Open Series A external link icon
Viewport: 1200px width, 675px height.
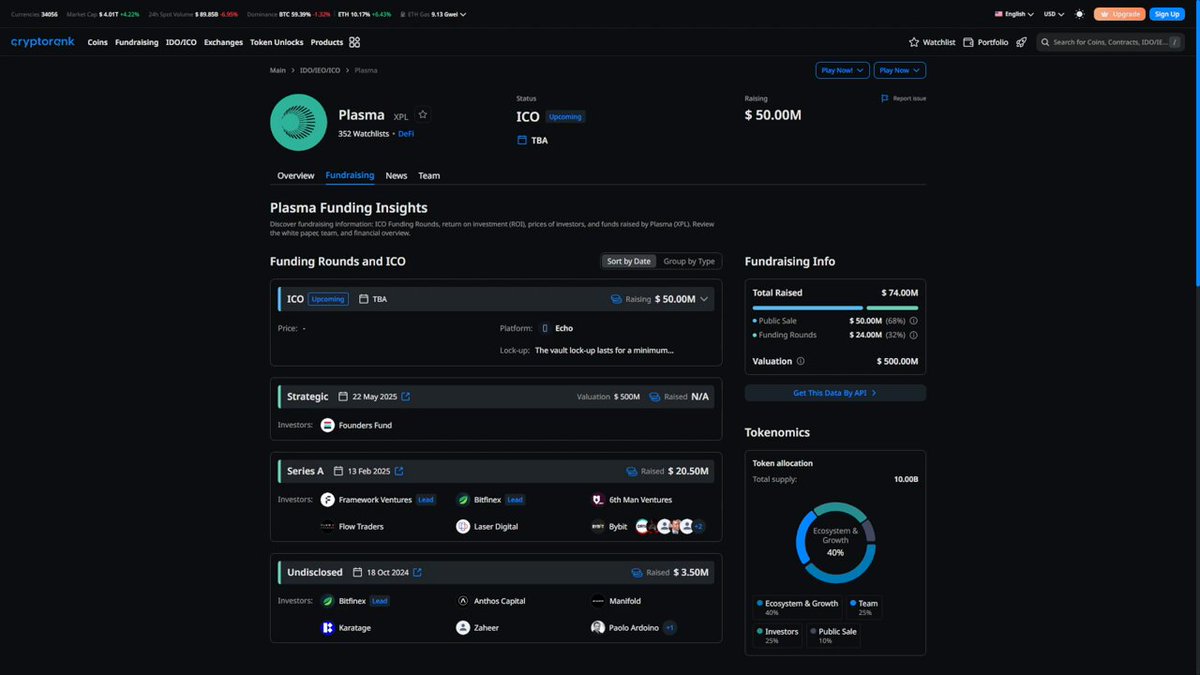[x=399, y=470]
